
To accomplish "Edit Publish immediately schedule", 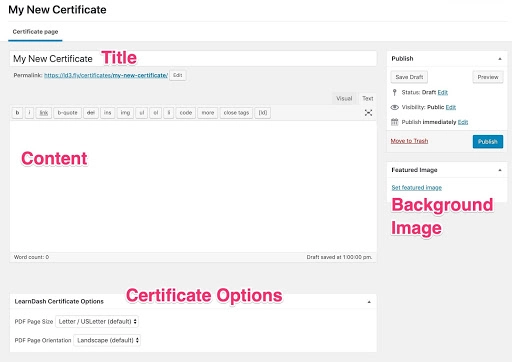I will coord(463,122).
